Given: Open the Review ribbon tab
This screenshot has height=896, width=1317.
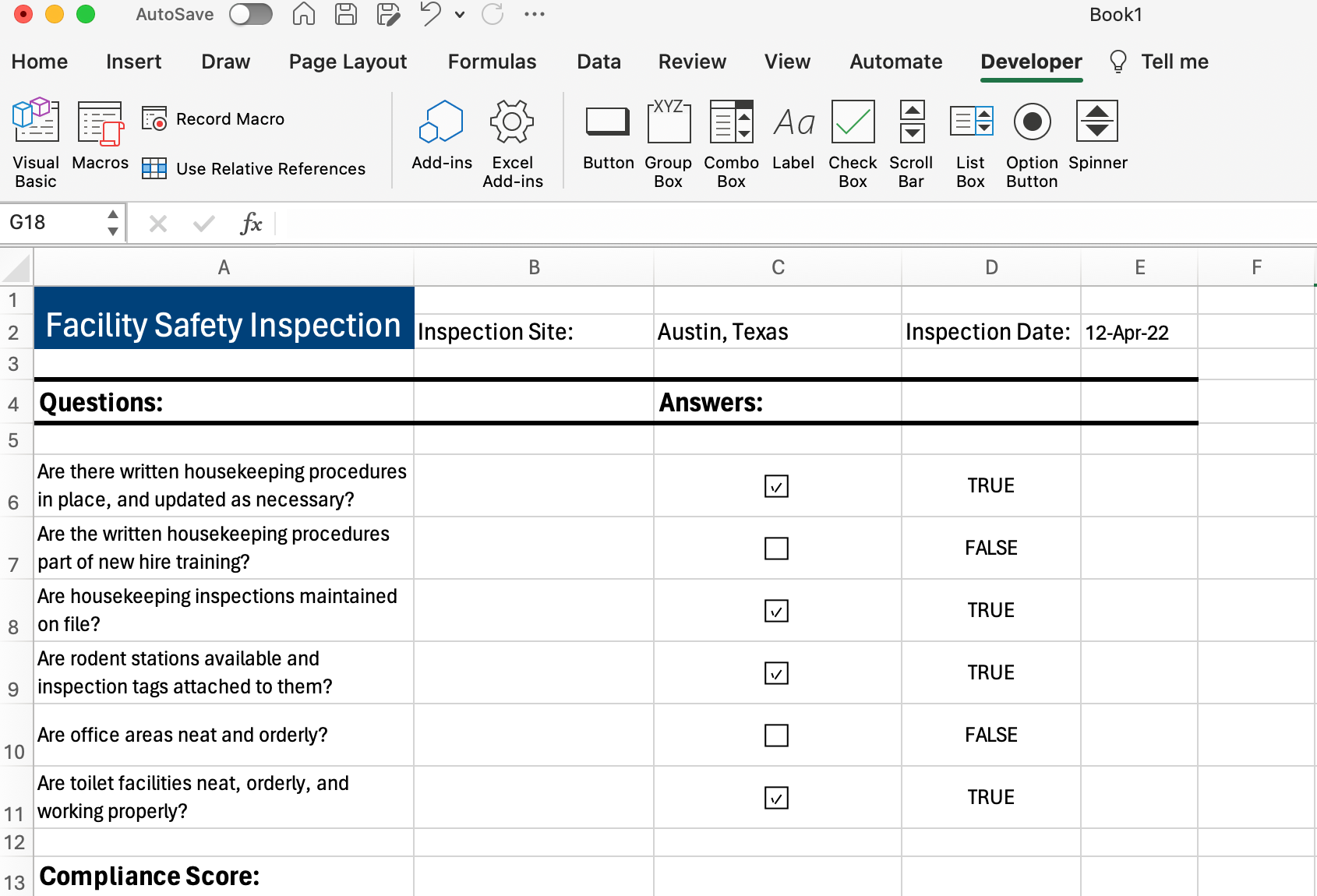Looking at the screenshot, I should (692, 62).
